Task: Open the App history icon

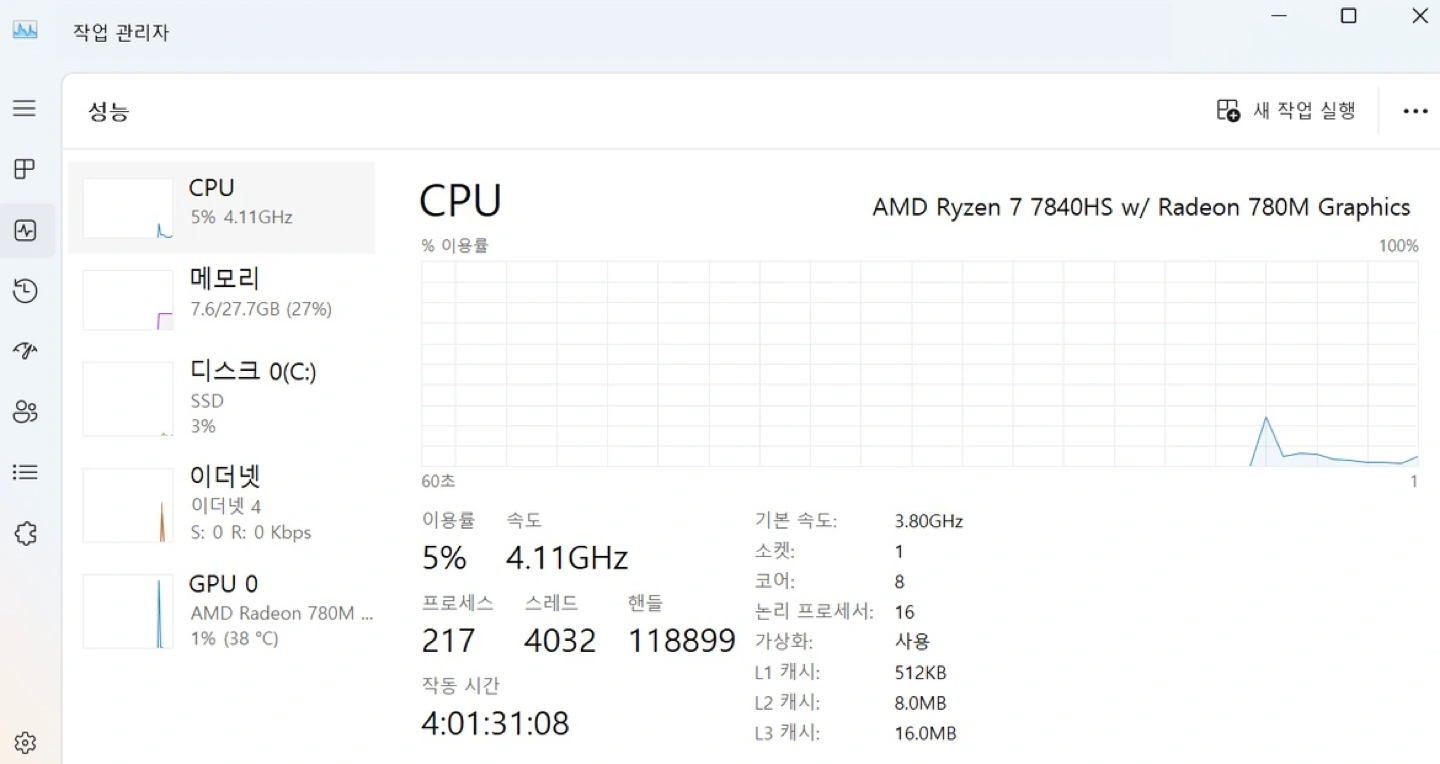Action: (25, 291)
